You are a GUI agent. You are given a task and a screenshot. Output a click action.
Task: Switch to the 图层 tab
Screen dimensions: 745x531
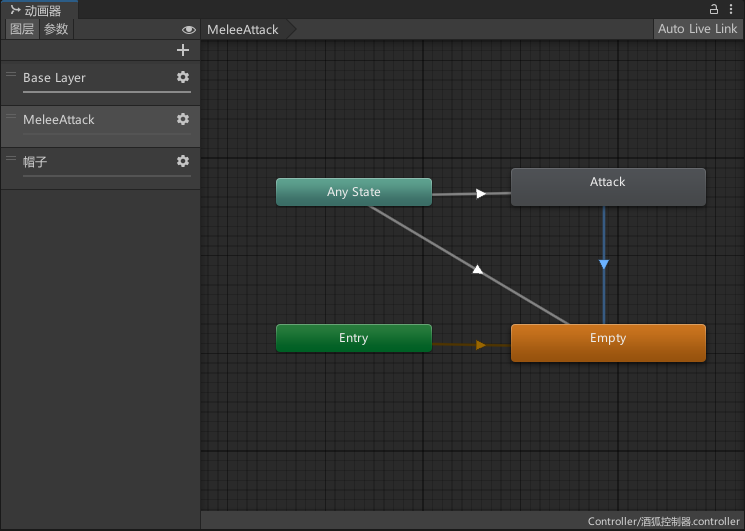tap(21, 29)
